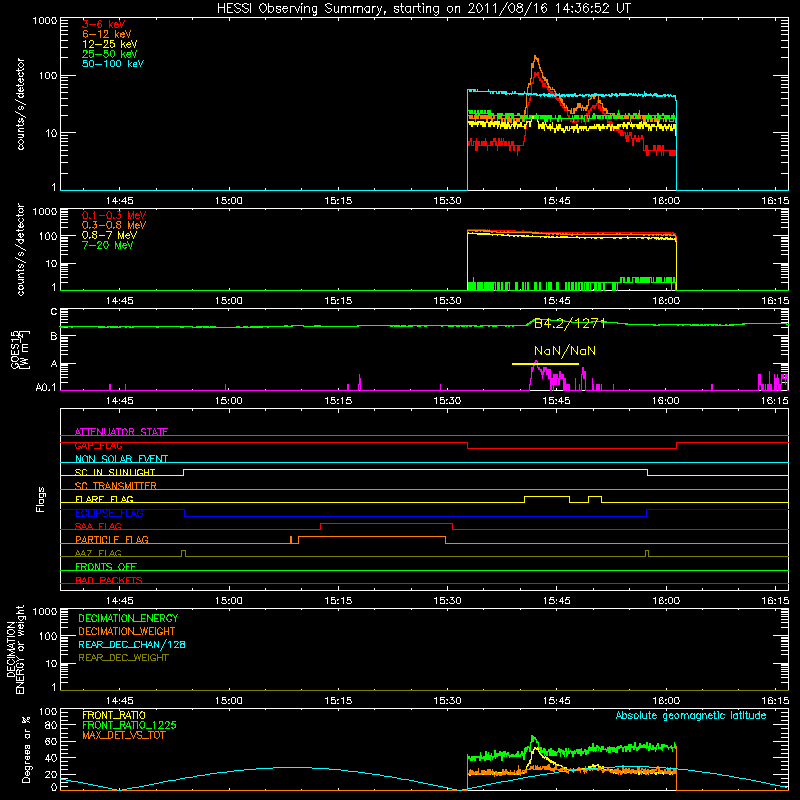Click the 15:45 tick label under top panel
Image resolution: width=800 pixels, height=800 pixels.
click(x=556, y=201)
